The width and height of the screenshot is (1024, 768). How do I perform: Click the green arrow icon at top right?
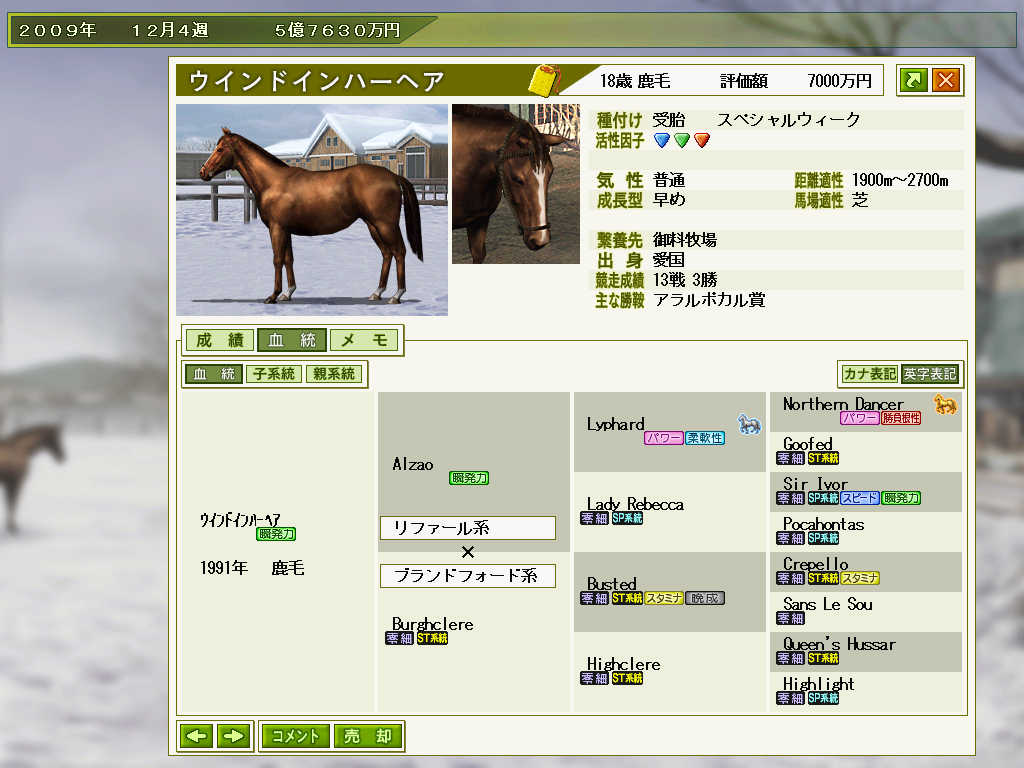(914, 80)
